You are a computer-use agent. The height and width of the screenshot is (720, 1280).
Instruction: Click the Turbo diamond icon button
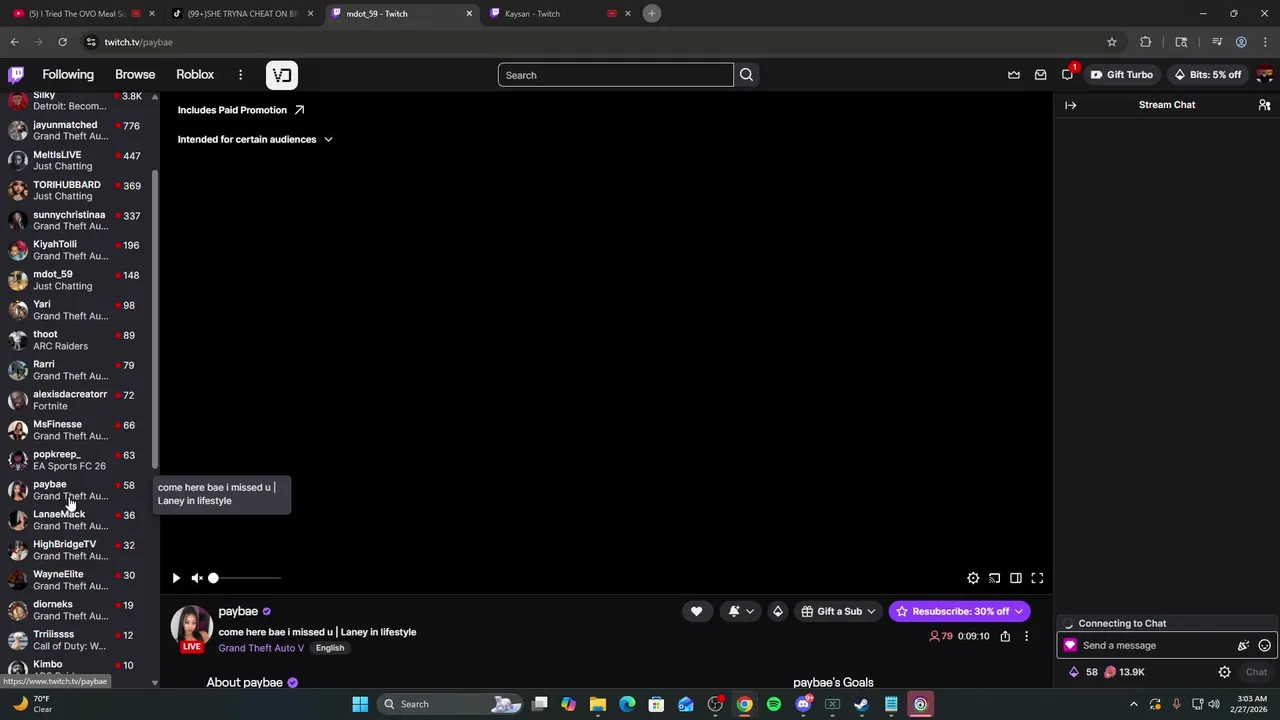pyautogui.click(x=777, y=611)
